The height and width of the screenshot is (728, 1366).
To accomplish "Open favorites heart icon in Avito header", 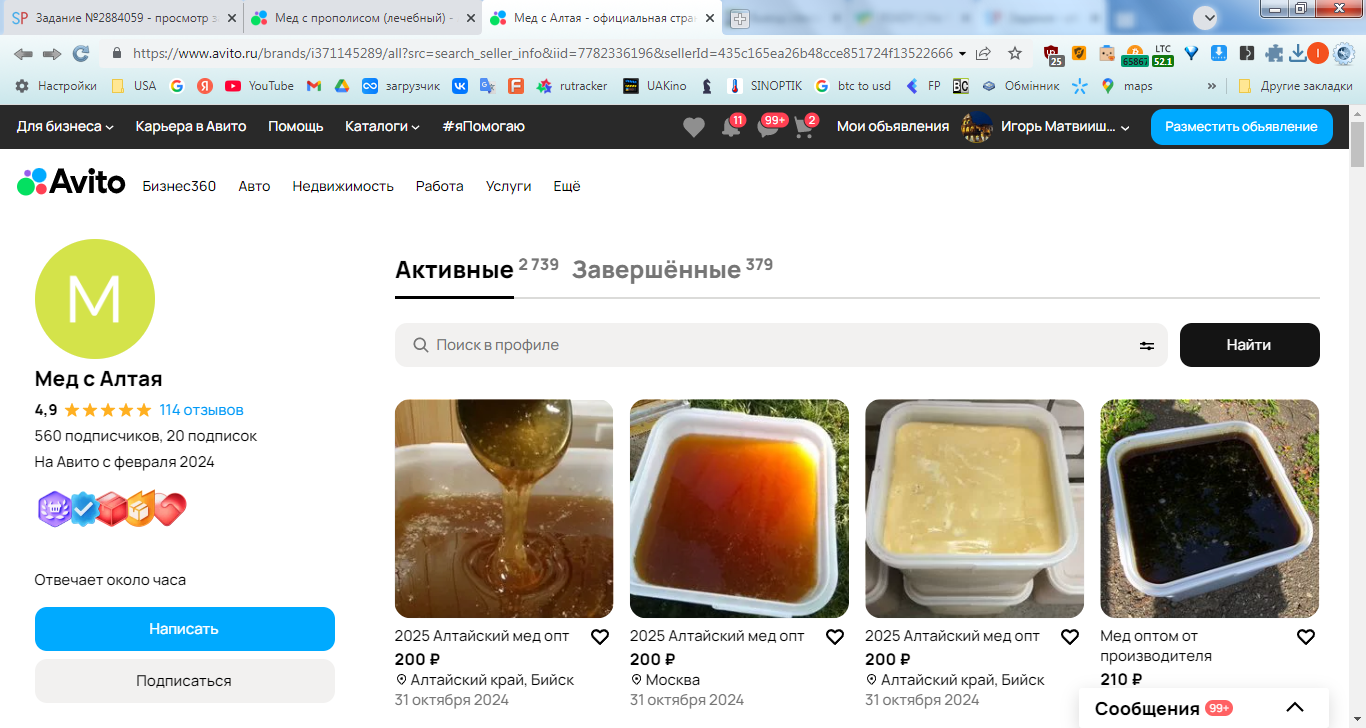I will pyautogui.click(x=694, y=127).
